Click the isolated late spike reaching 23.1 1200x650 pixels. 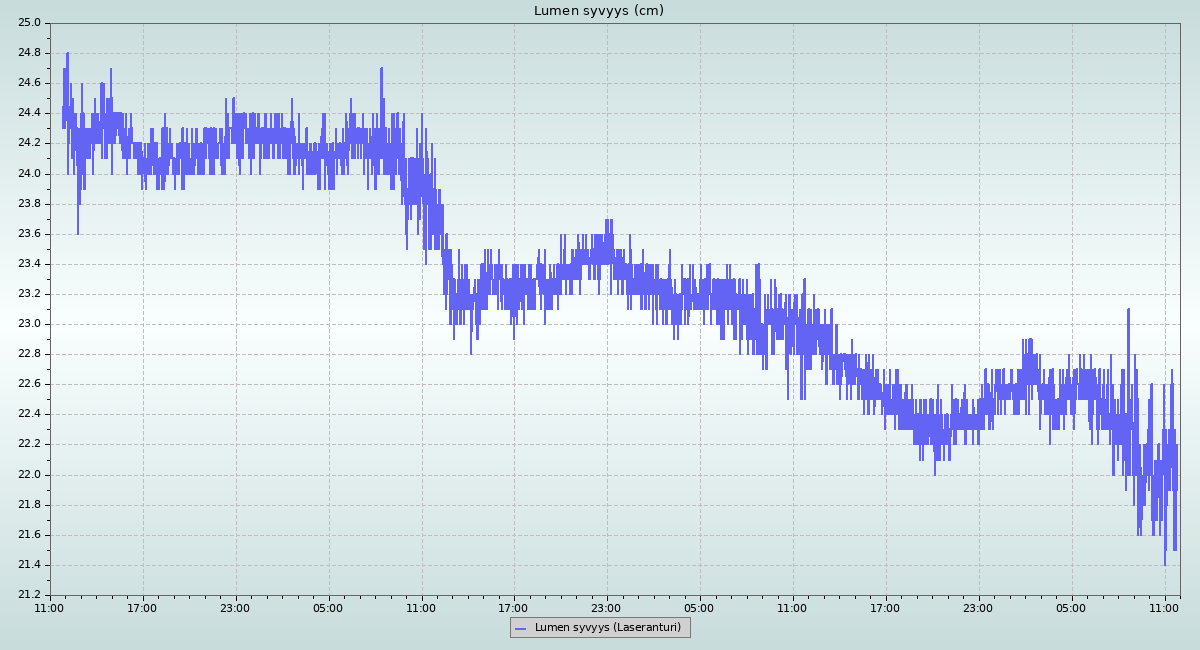point(1128,310)
